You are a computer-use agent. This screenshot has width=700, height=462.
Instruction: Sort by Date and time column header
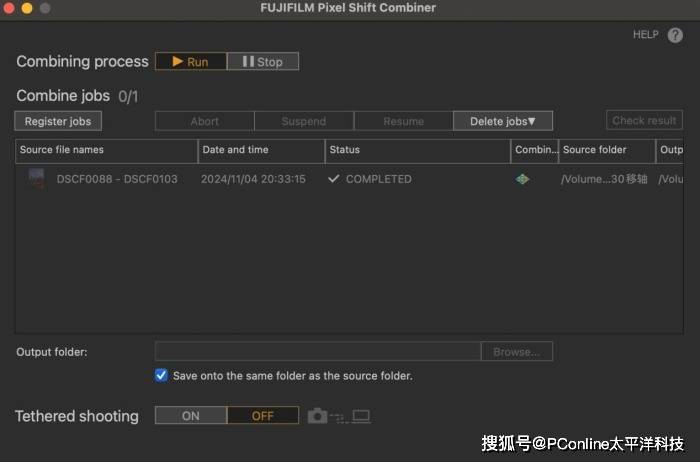pos(261,150)
